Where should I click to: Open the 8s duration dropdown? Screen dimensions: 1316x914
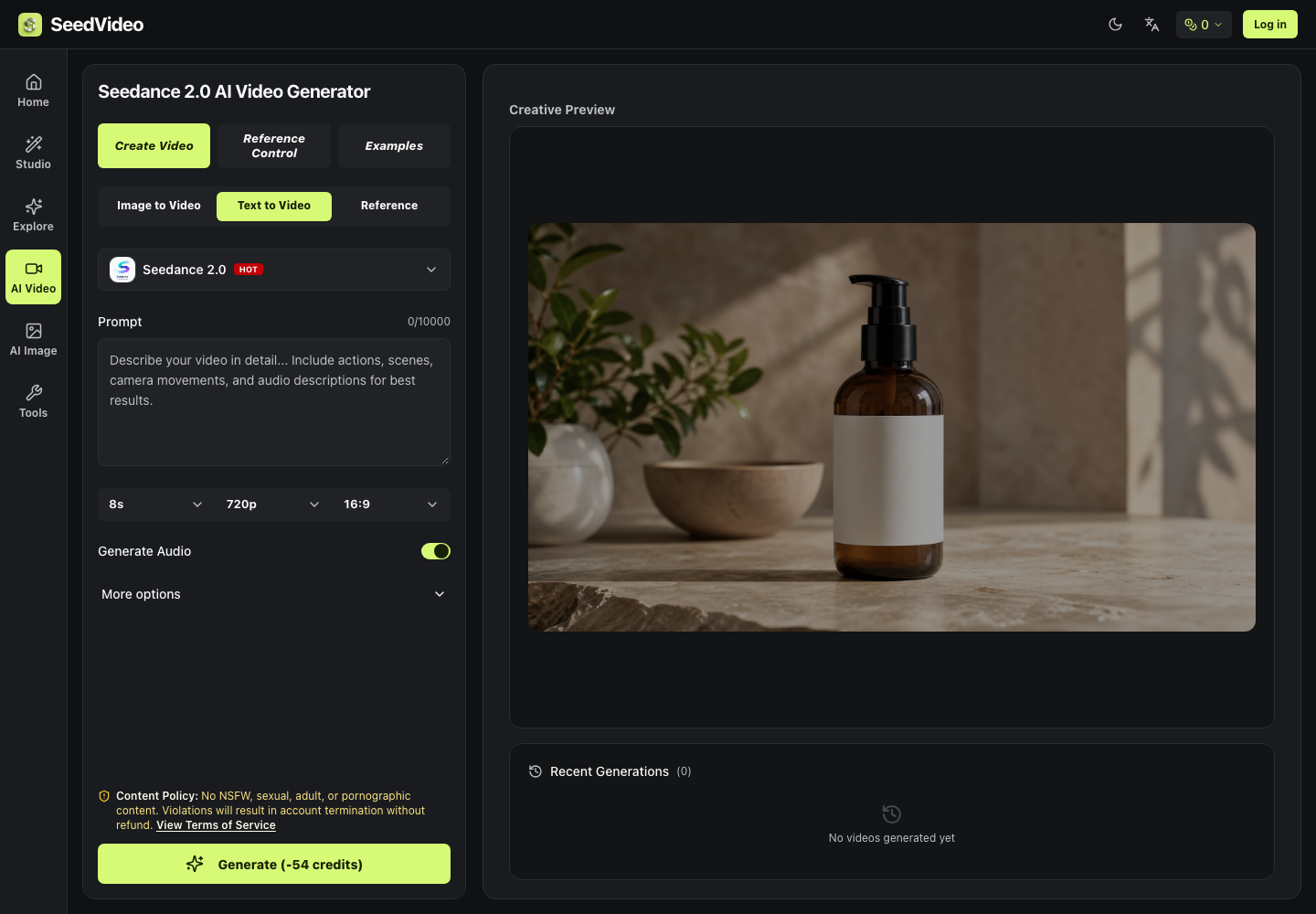[156, 505]
